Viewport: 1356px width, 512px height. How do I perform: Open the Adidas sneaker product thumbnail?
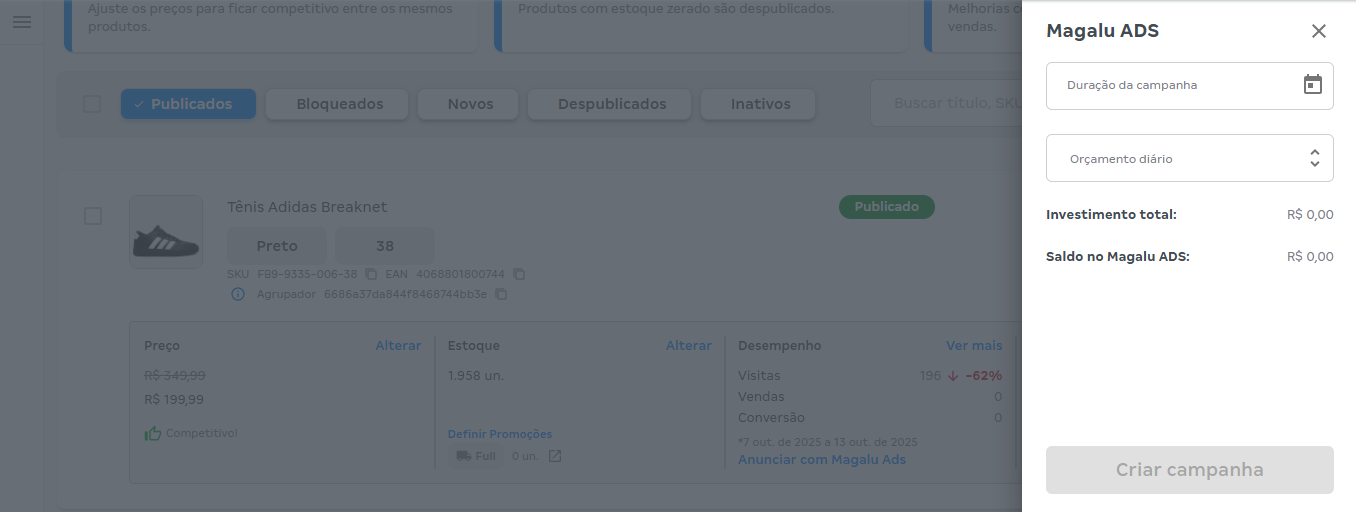pos(166,232)
